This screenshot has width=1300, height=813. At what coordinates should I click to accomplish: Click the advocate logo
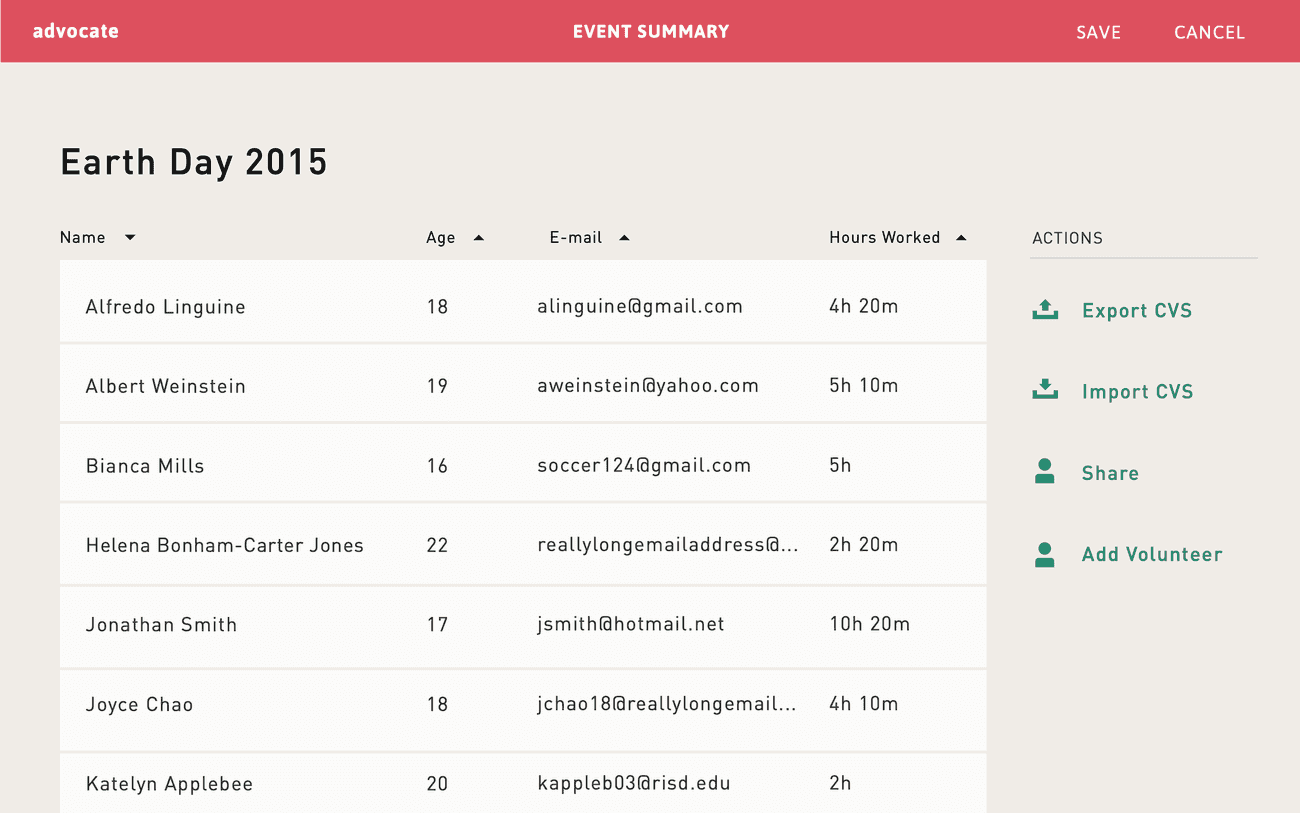click(76, 31)
